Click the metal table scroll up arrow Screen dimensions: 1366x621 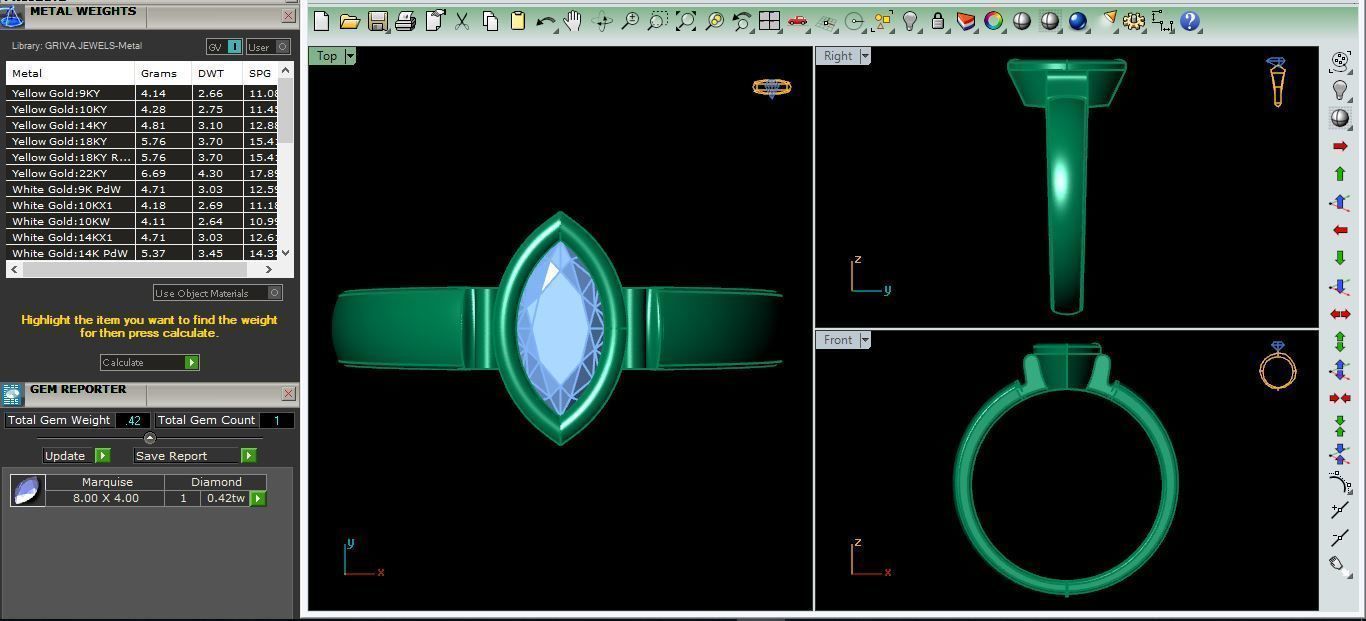click(x=286, y=70)
